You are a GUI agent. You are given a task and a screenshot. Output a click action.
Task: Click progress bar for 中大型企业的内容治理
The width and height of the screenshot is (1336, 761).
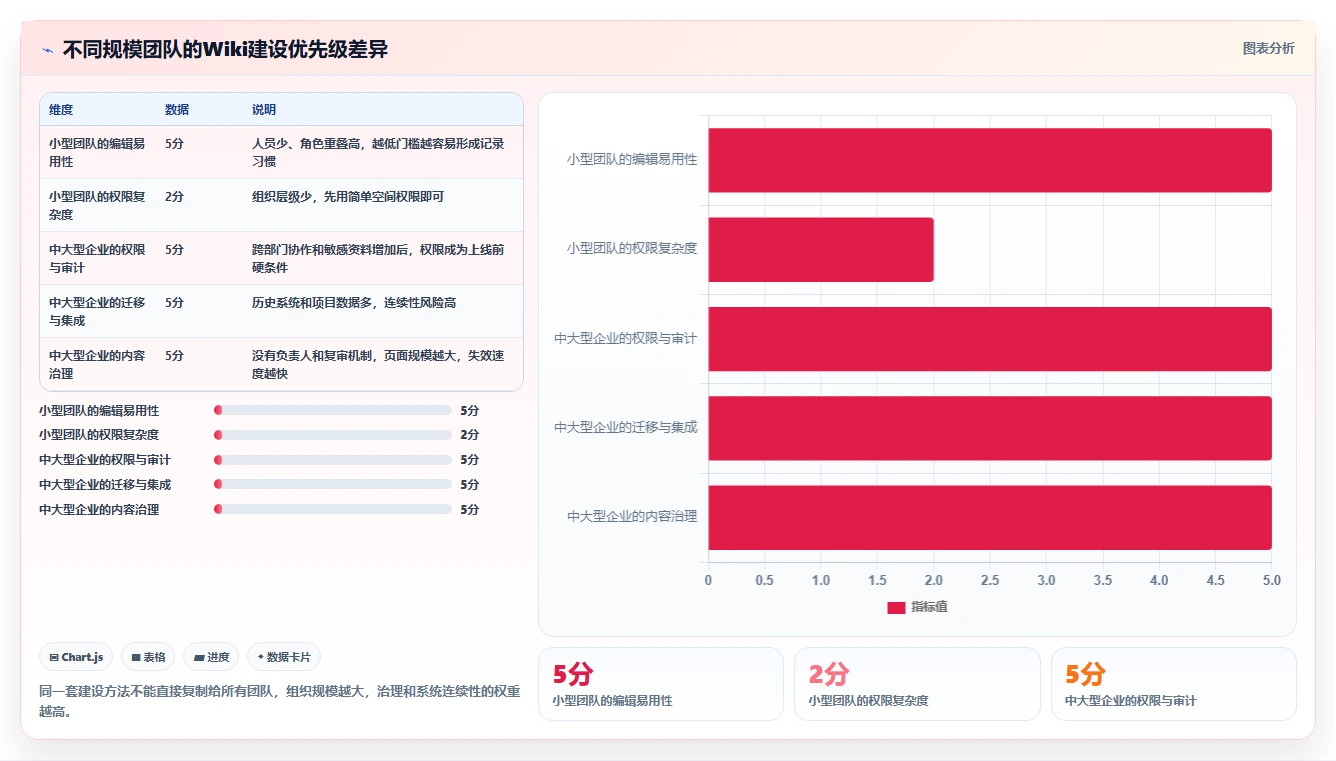click(333, 509)
